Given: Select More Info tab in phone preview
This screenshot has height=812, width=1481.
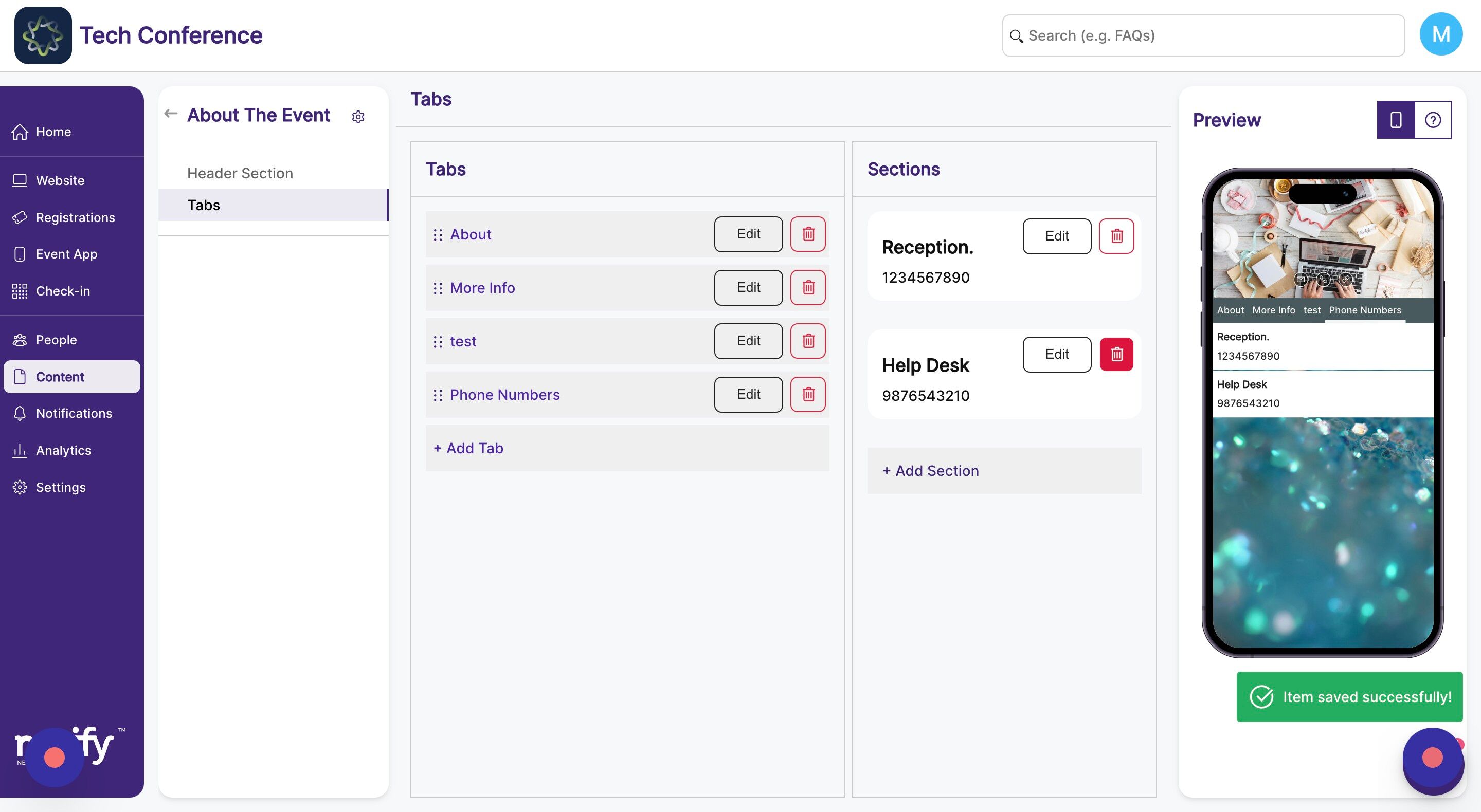Looking at the screenshot, I should (x=1273, y=310).
